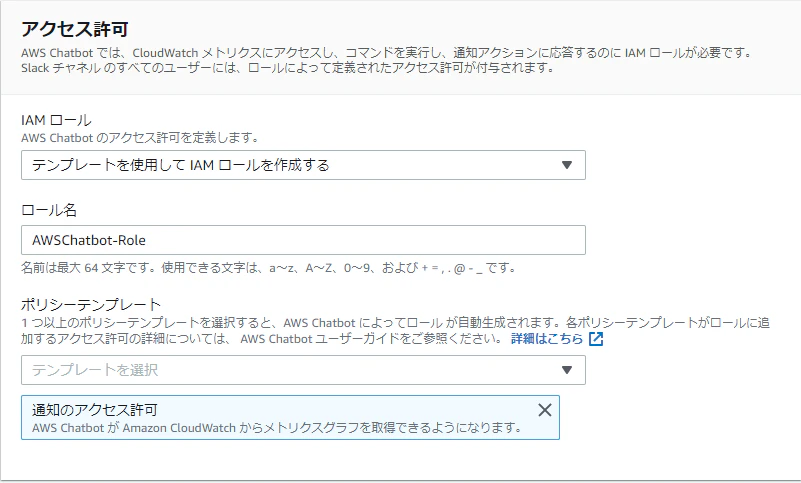The width and height of the screenshot is (801, 483).
Task: Click the アクセス許可 section heading
Action: pos(75,29)
